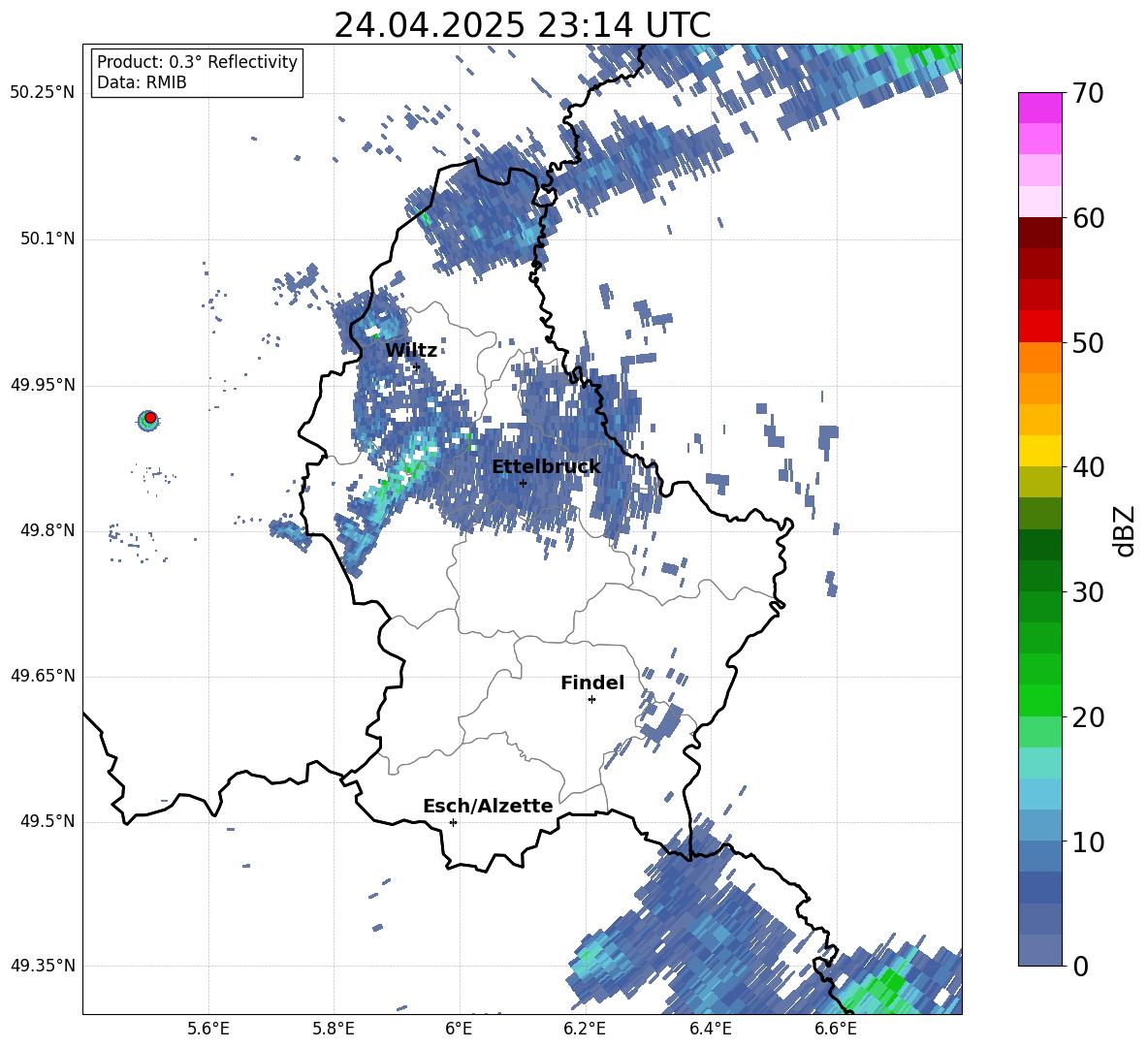Viewport: 1148px width, 1048px height.
Task: Click the Ettelbruck city label
Action: pos(546,466)
